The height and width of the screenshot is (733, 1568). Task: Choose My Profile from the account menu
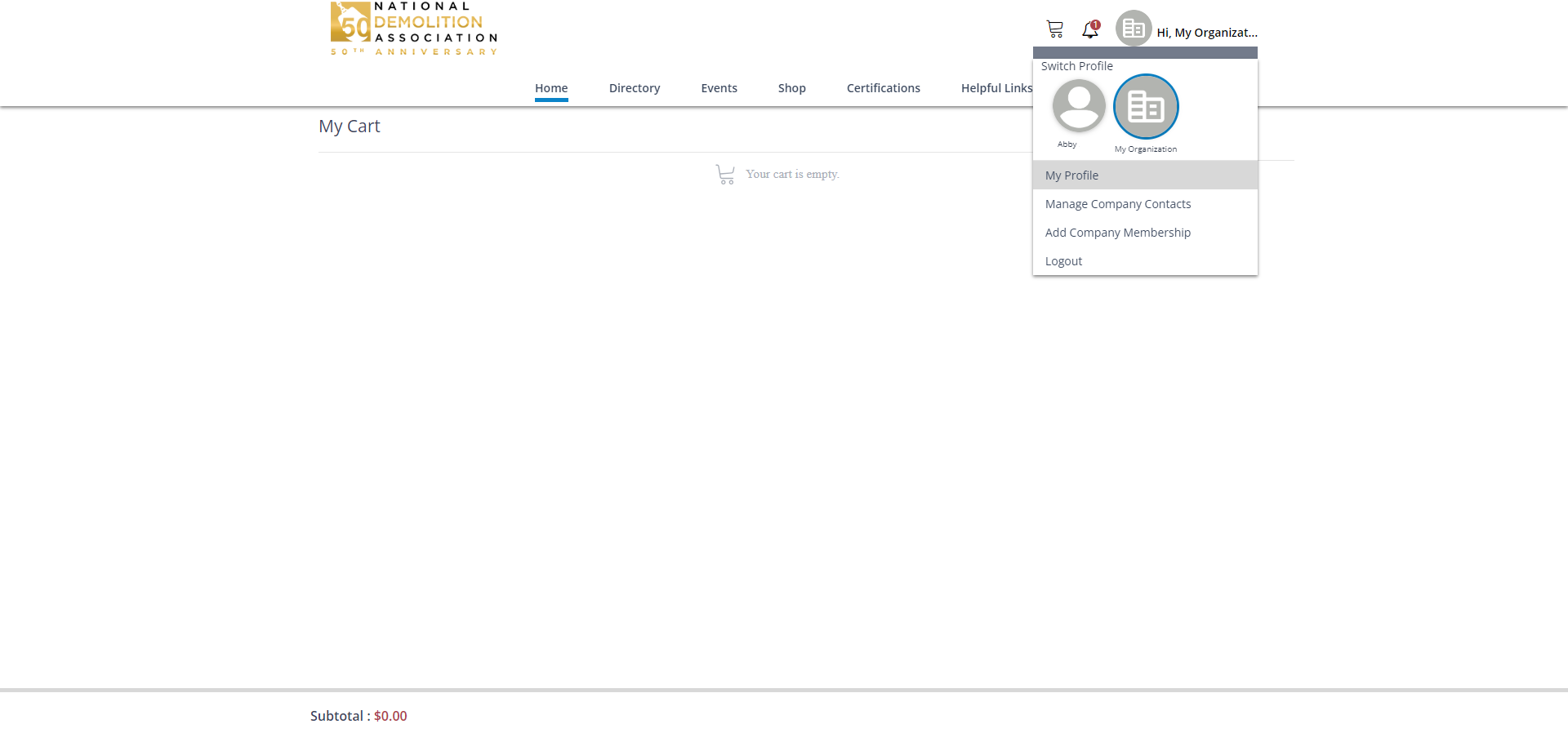1071,175
